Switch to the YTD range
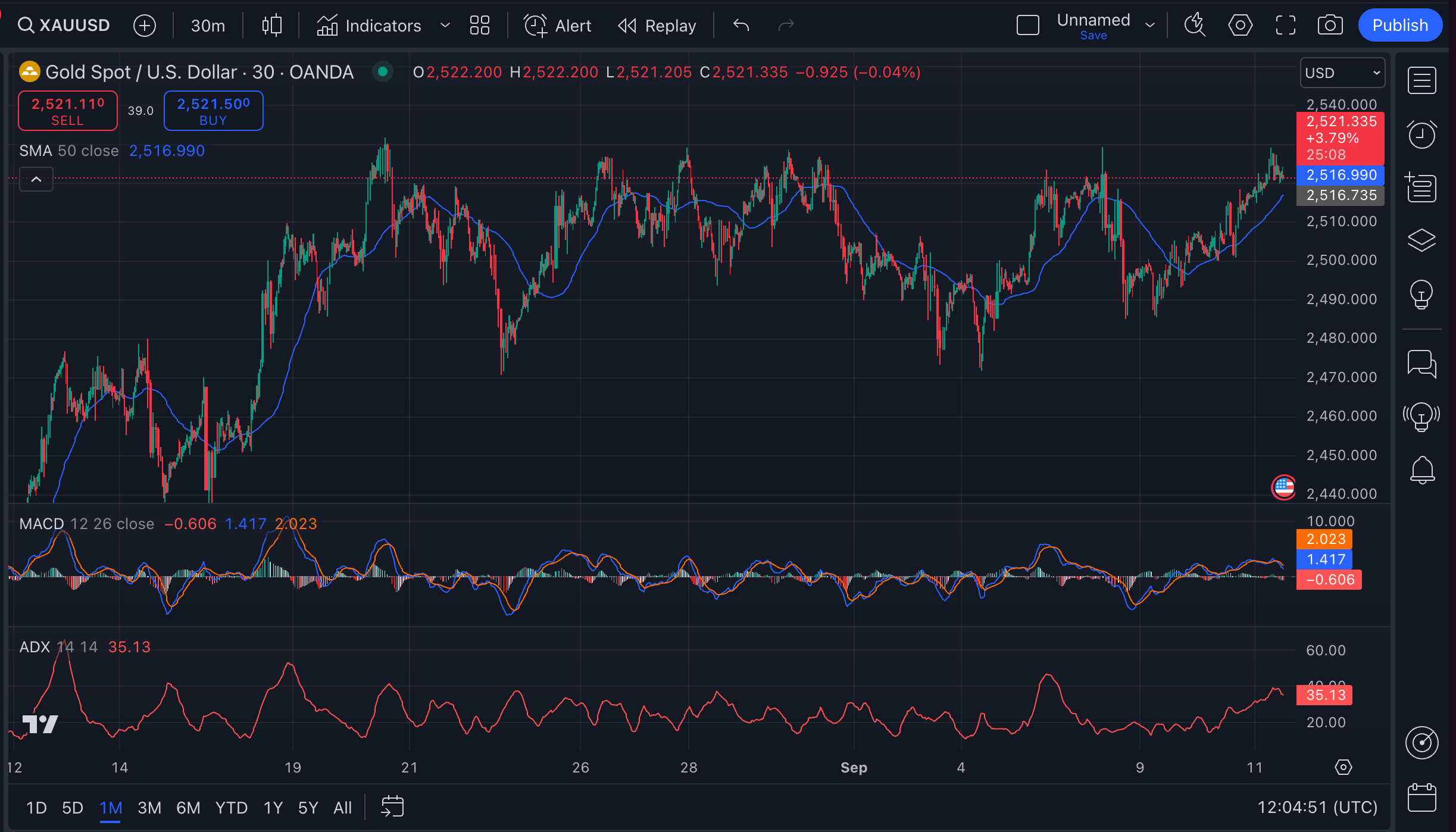The width and height of the screenshot is (1456, 832). (x=231, y=808)
